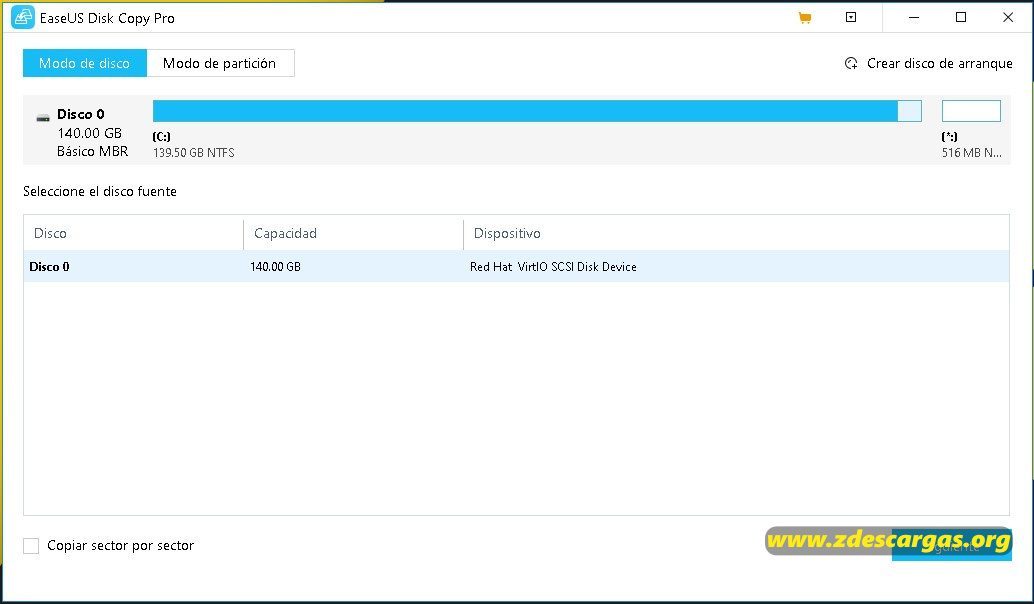Click the EaseUS Disk Copy app logo
Image resolution: width=1034 pixels, height=604 pixels.
click(x=23, y=18)
